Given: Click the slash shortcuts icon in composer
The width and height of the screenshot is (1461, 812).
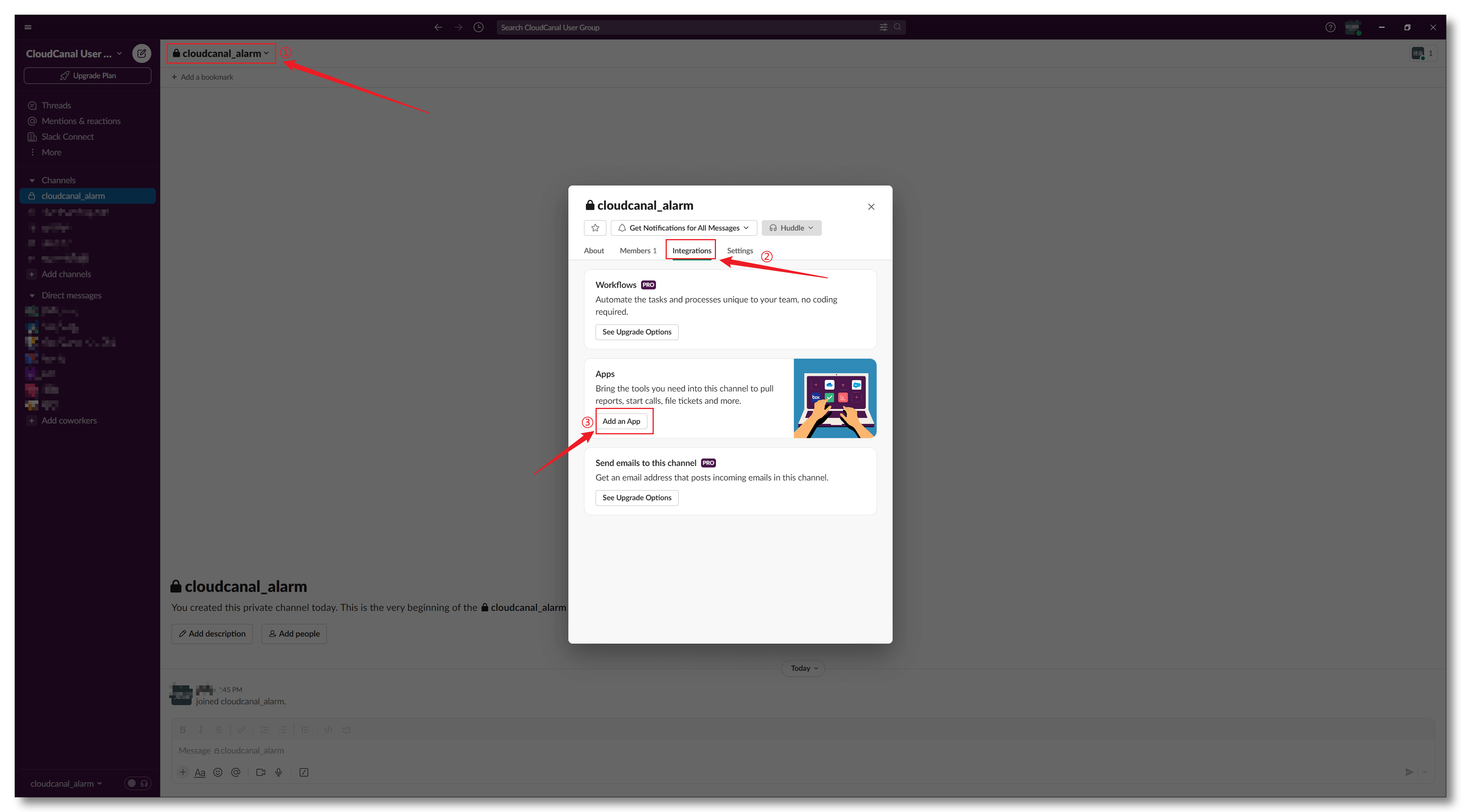Looking at the screenshot, I should point(303,773).
